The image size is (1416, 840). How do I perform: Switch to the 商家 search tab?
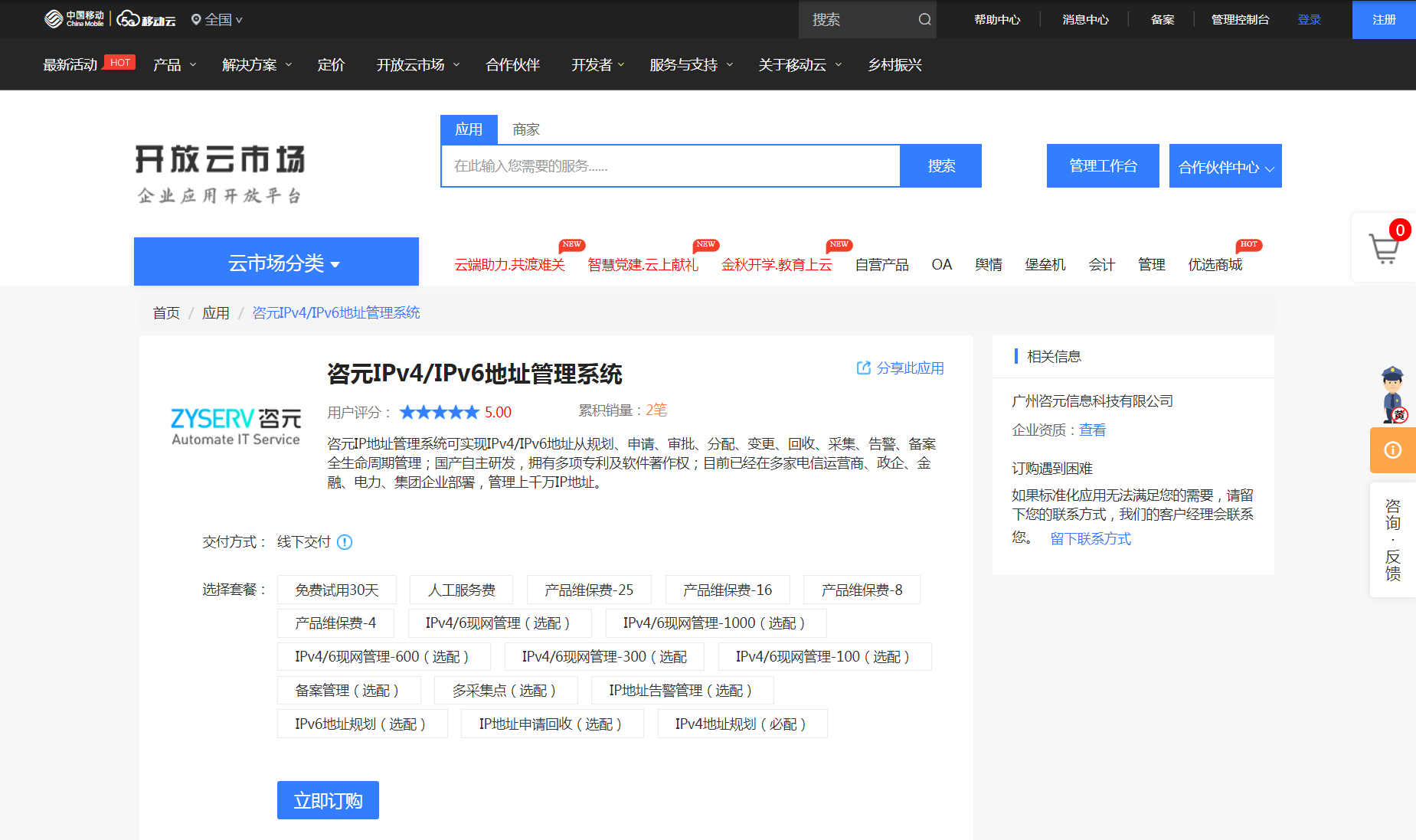pos(526,129)
